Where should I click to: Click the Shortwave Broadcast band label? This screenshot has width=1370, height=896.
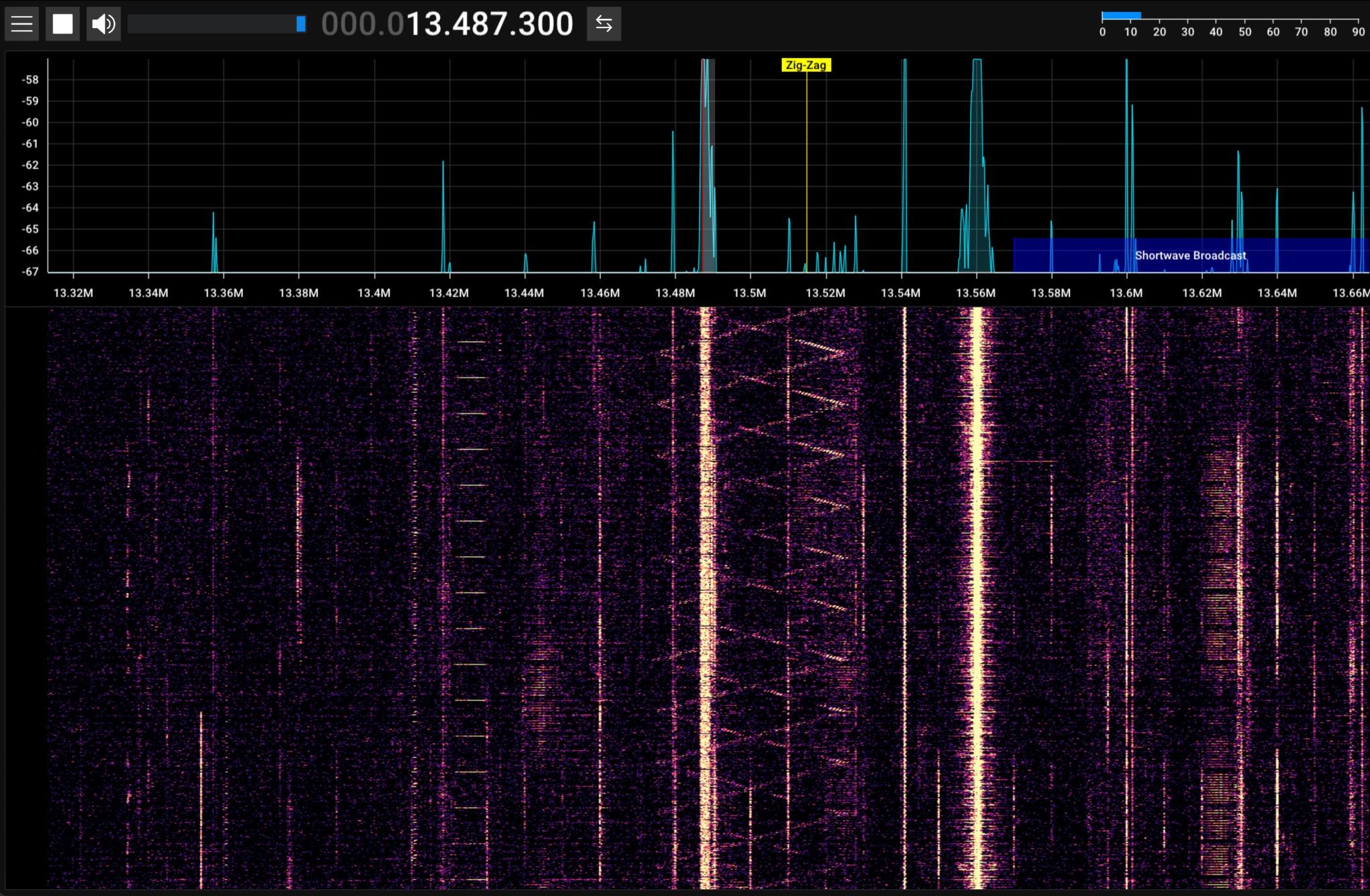coord(1190,255)
